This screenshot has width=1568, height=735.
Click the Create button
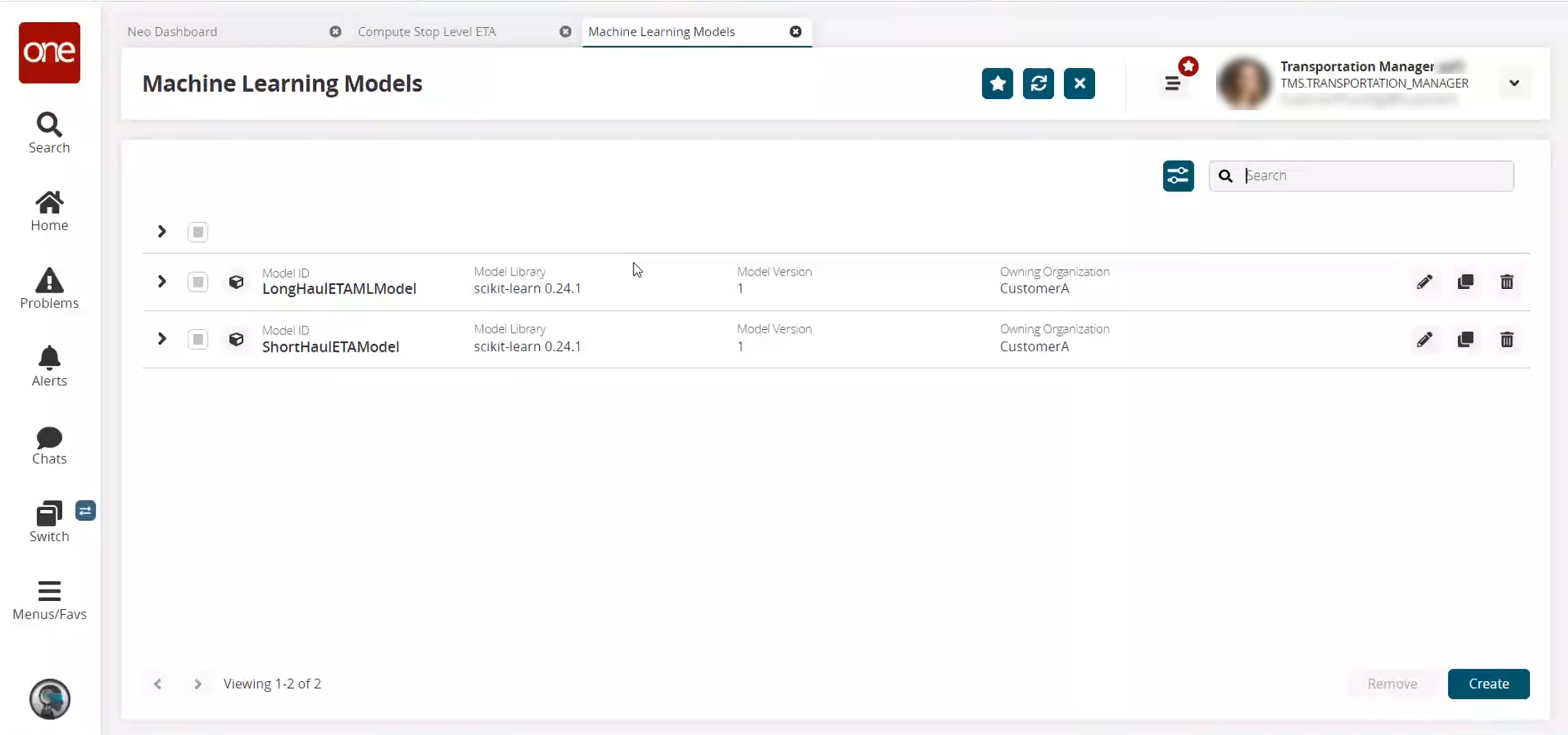(1488, 684)
